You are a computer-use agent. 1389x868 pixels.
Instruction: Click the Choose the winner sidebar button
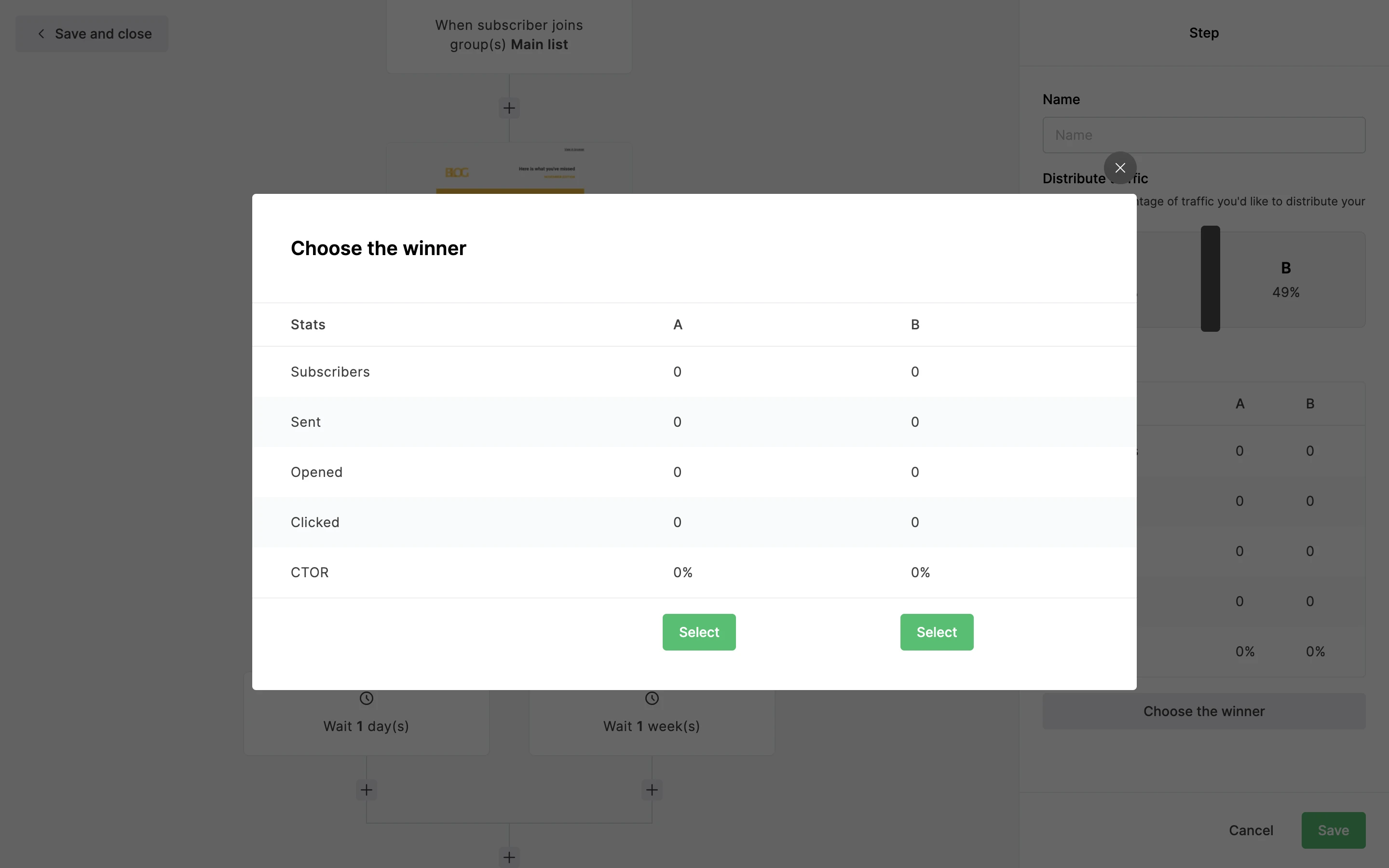(x=1204, y=711)
